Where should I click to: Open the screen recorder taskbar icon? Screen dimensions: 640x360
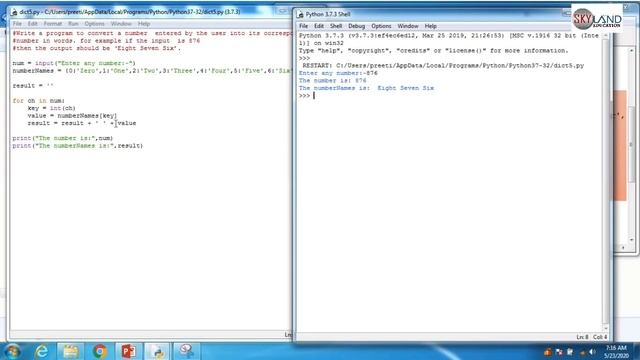point(187,351)
